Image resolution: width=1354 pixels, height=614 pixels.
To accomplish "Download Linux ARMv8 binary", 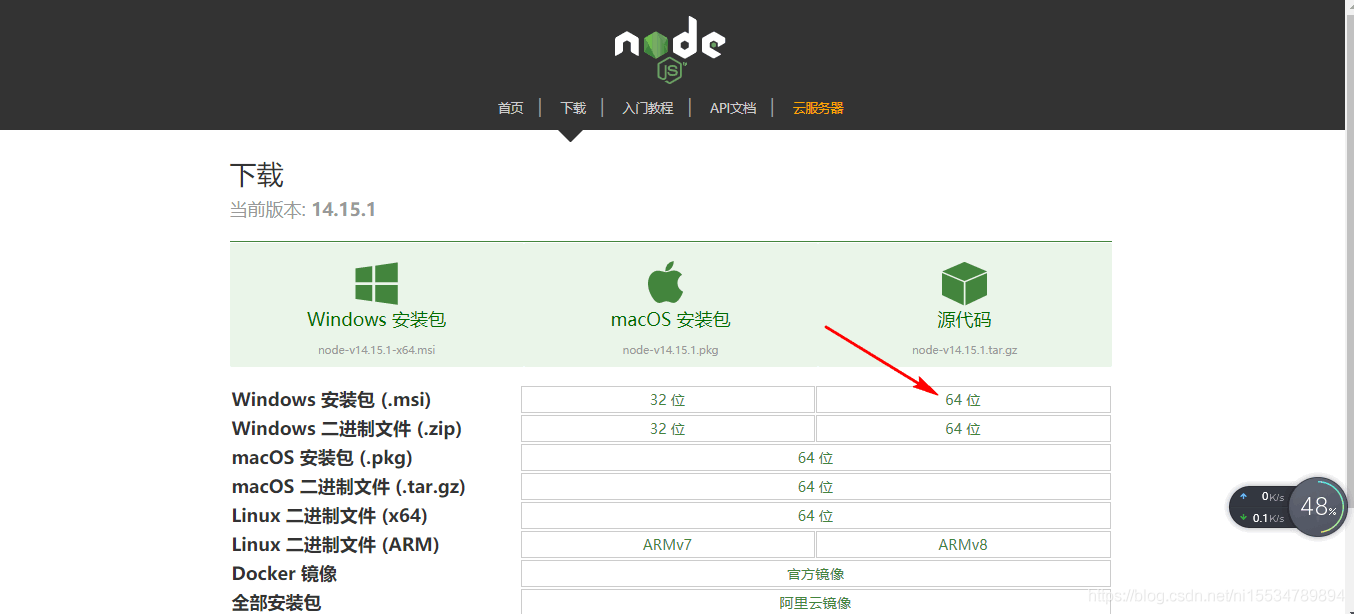I will [x=963, y=545].
